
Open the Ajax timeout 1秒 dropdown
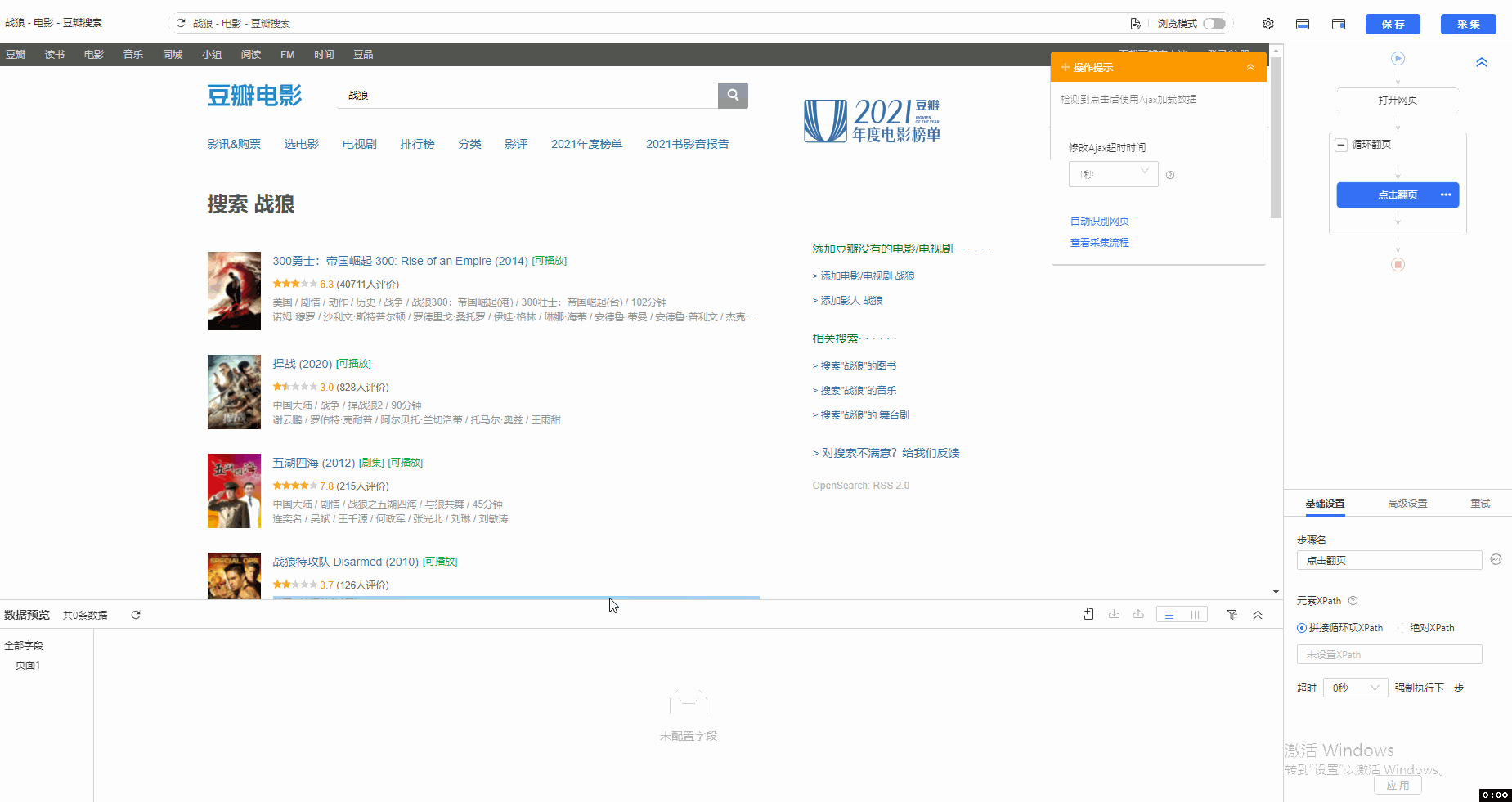(1114, 174)
